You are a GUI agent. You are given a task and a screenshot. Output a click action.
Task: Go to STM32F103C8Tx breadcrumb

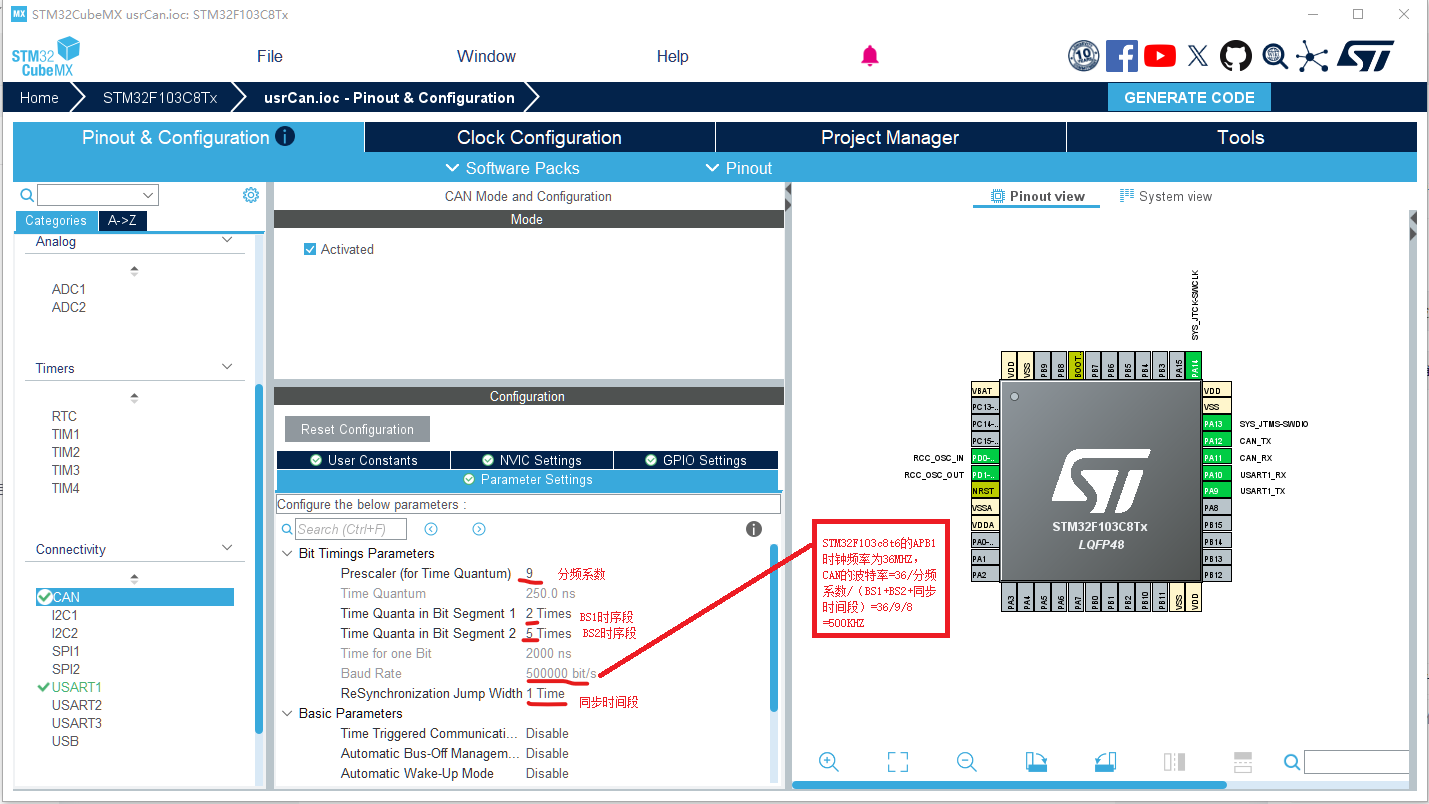(x=160, y=98)
